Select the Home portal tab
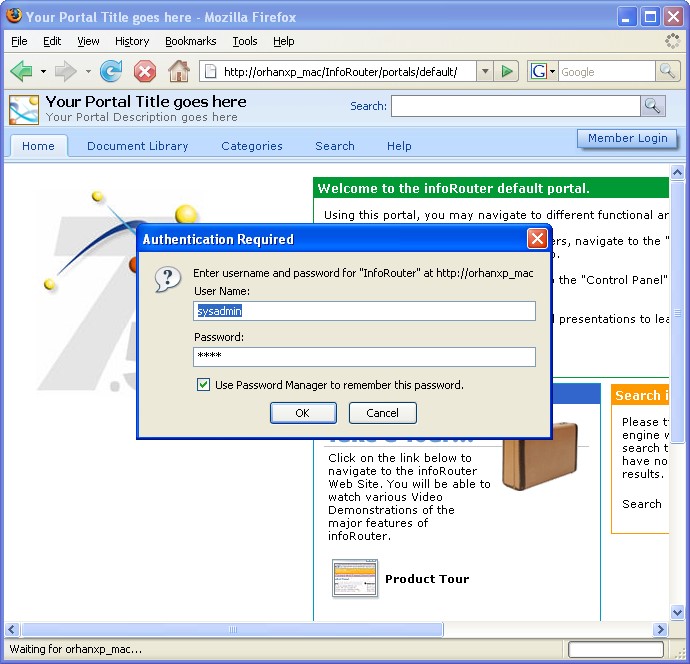The height and width of the screenshot is (664, 690). 38,146
